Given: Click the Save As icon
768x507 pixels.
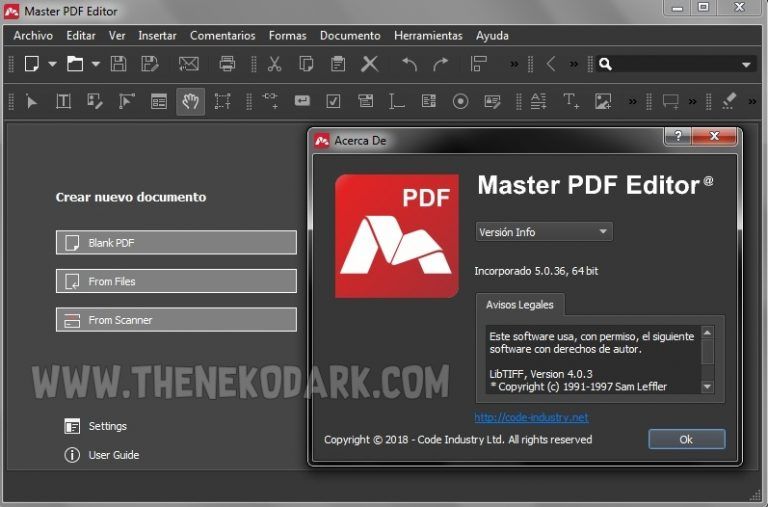Looking at the screenshot, I should [150, 64].
